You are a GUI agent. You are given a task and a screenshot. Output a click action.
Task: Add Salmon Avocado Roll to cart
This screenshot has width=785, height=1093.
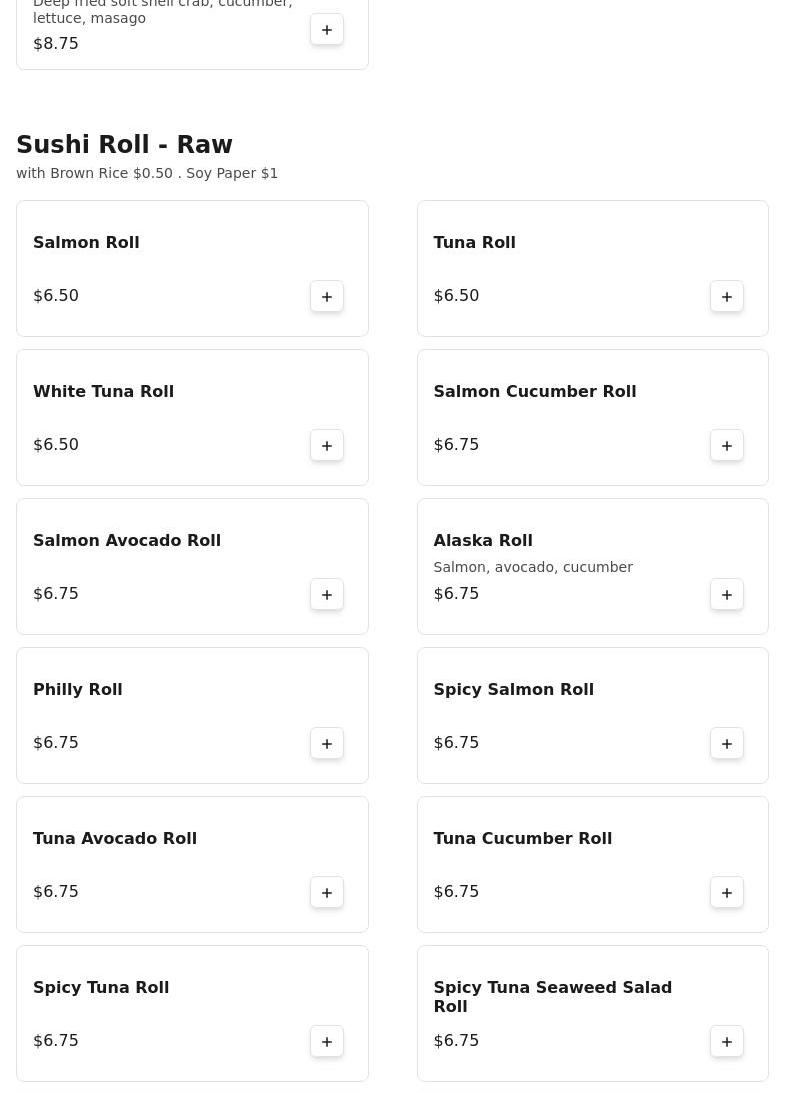click(x=327, y=594)
